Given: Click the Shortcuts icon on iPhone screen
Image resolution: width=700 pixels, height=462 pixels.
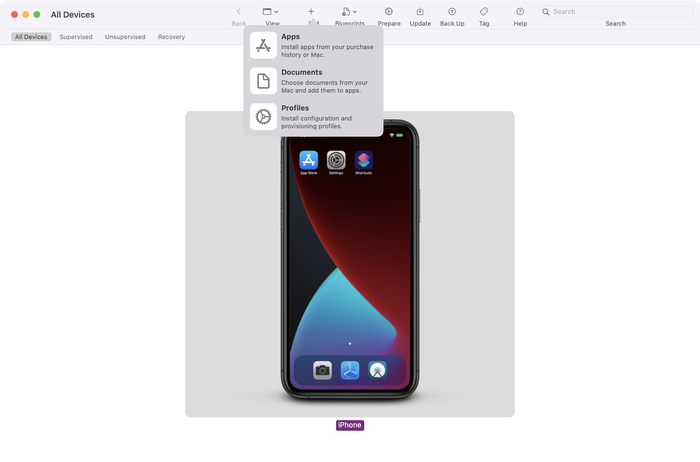Looking at the screenshot, I should (x=364, y=160).
